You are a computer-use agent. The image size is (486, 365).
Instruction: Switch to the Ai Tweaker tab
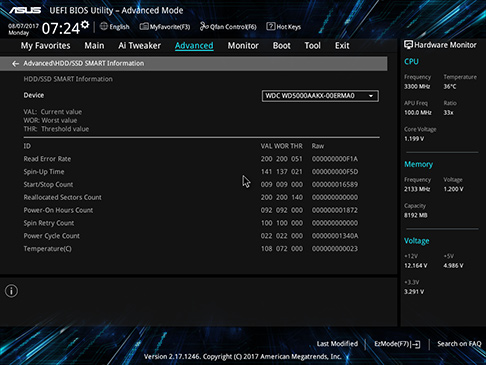point(139,46)
